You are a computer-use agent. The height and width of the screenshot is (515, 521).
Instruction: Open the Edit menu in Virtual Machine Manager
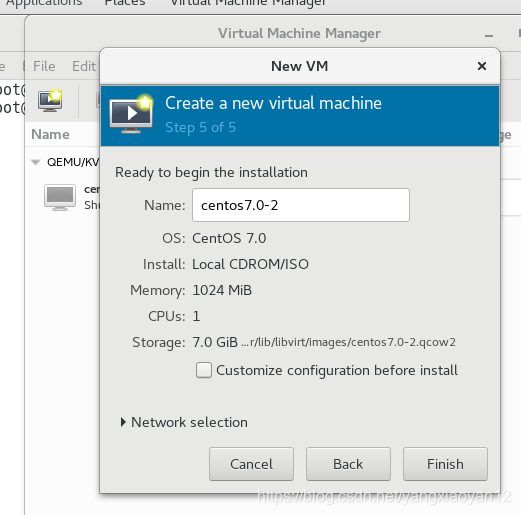click(x=84, y=66)
